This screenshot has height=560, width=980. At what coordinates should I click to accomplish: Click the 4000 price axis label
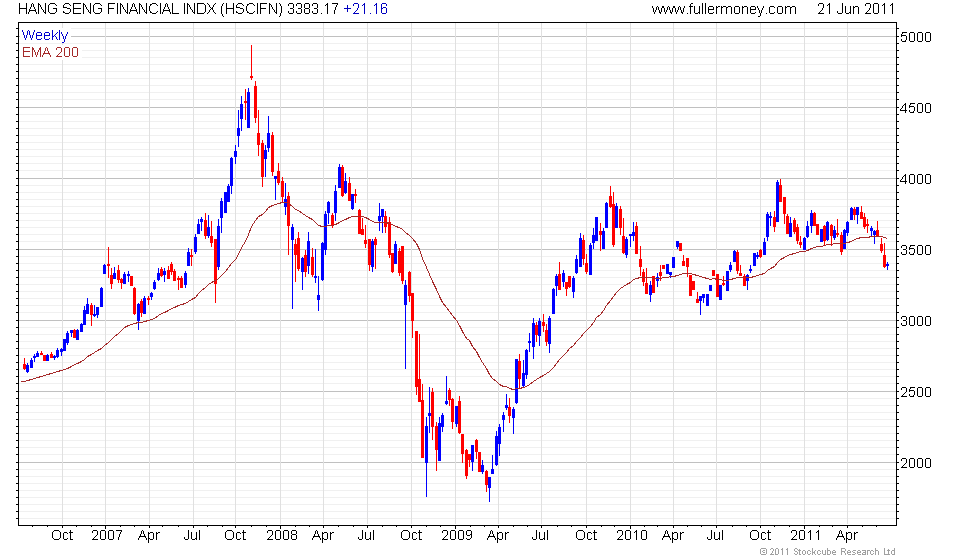click(x=915, y=179)
